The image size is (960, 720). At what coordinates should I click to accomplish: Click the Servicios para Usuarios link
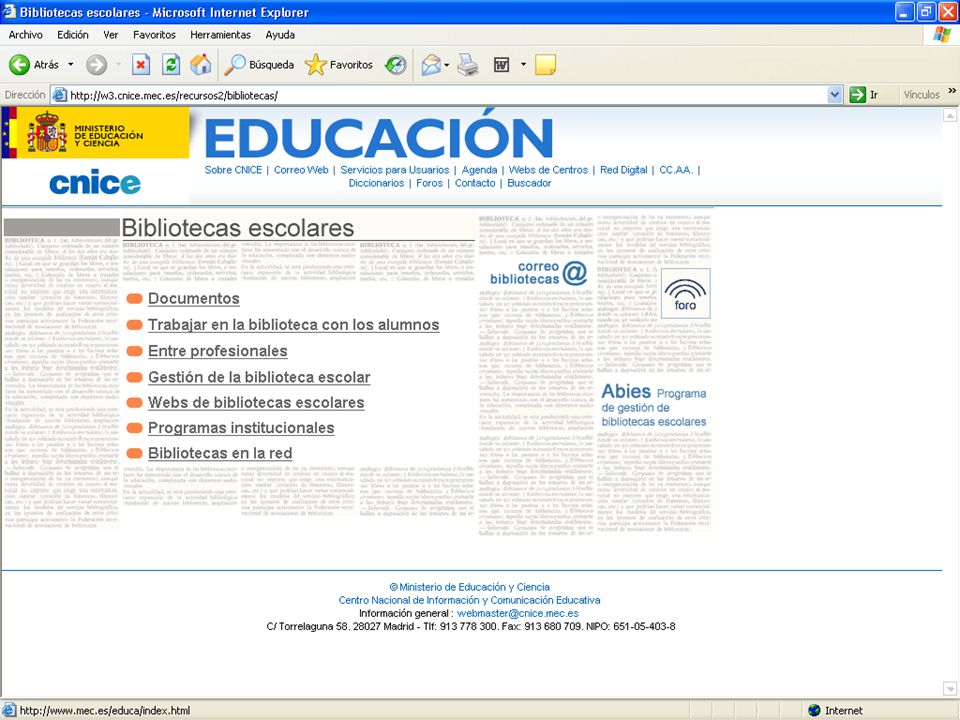pyautogui.click(x=395, y=170)
